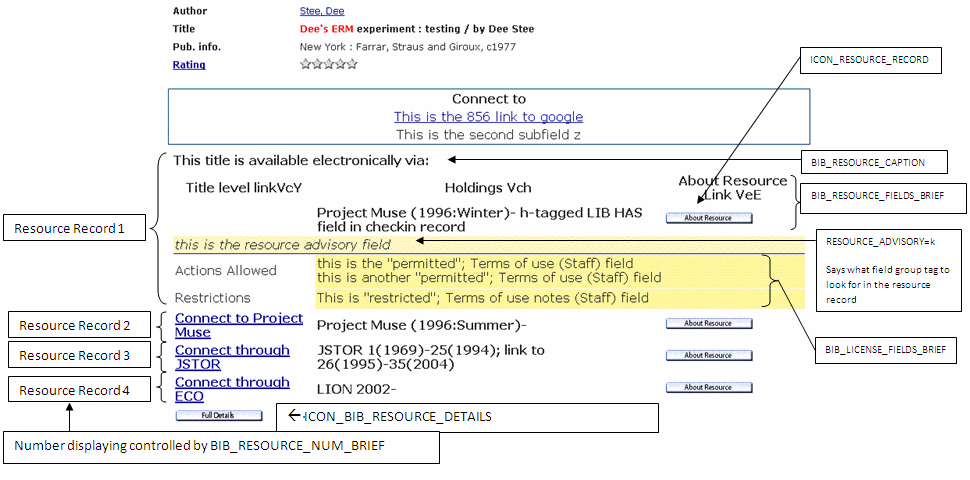
Task: Click About Resource button beside Project Muse (1996:Summer)
Action: (709, 323)
